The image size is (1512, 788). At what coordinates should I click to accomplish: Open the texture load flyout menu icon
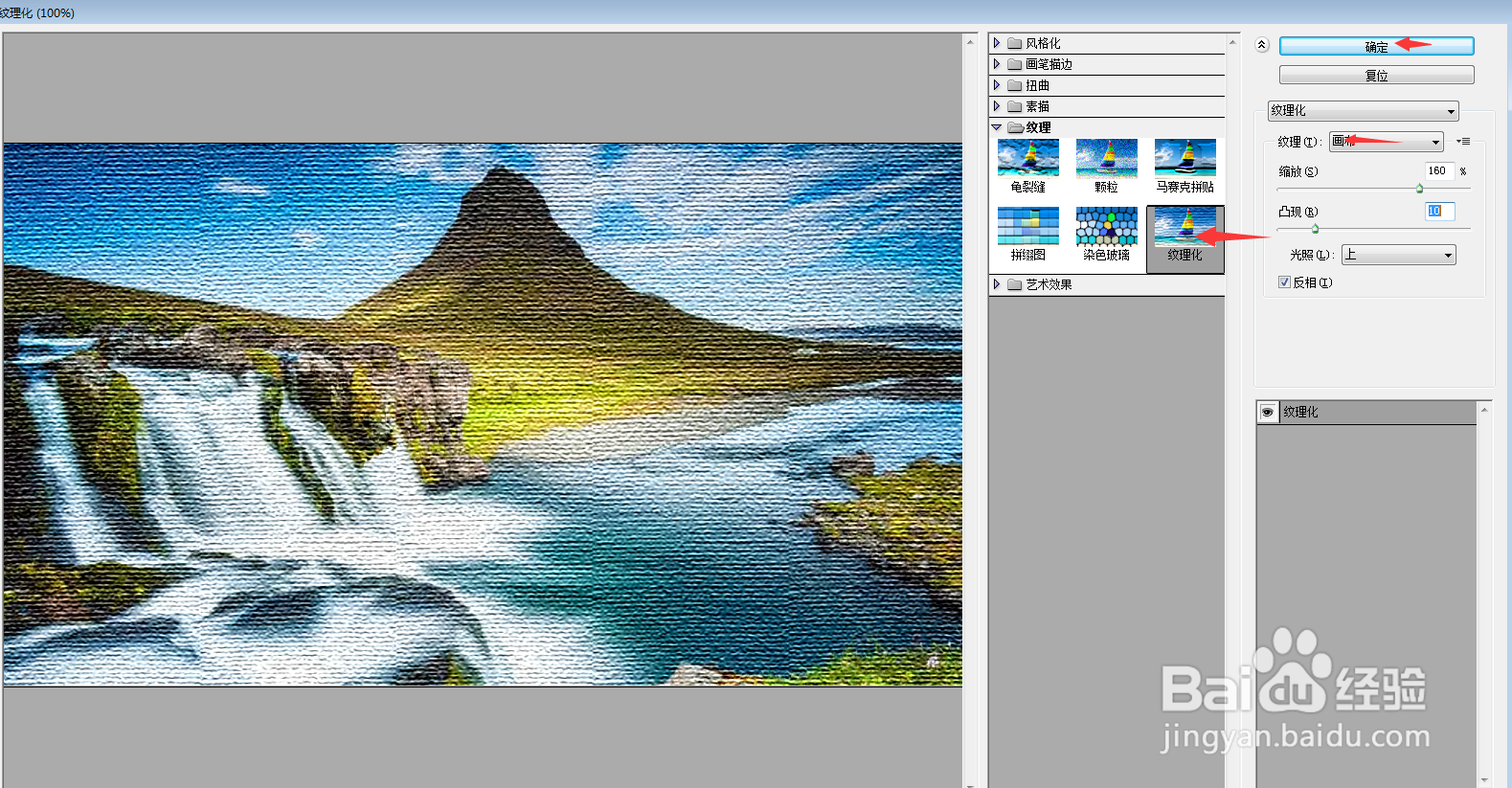(x=1463, y=142)
